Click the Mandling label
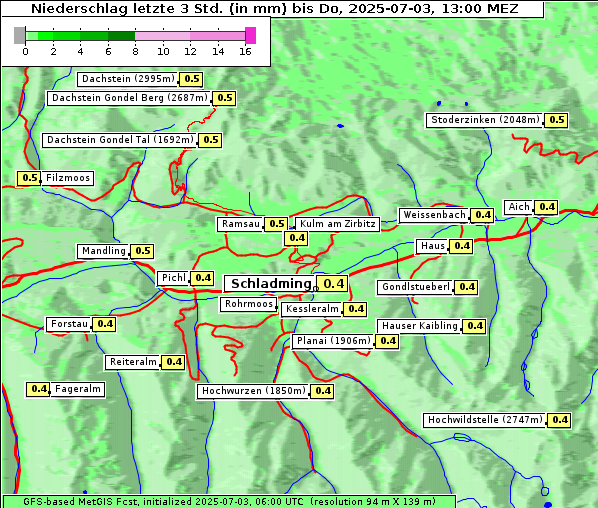This screenshot has width=598, height=508. coord(103,251)
